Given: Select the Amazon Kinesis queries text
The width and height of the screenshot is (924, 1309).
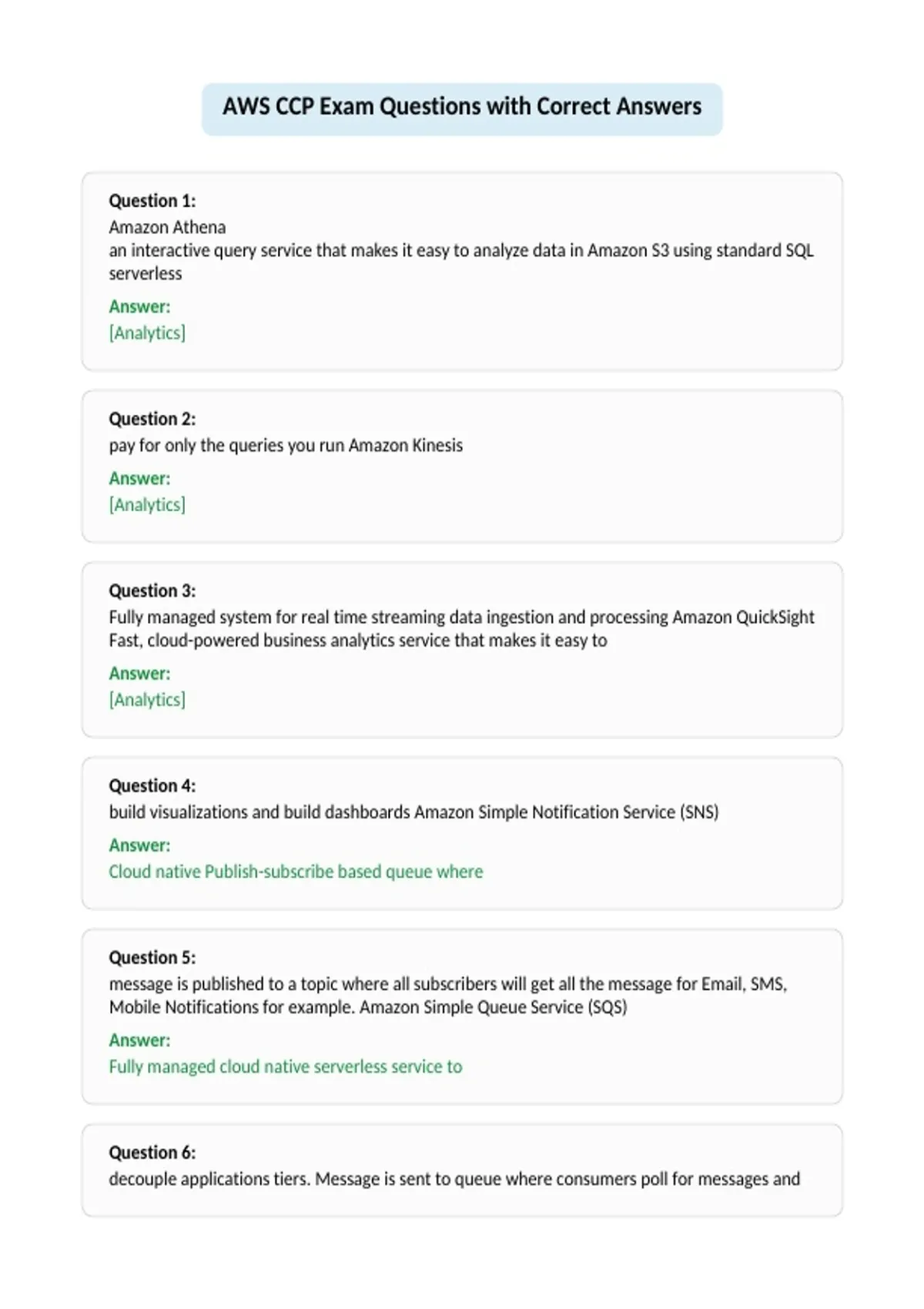Looking at the screenshot, I should pos(286,446).
